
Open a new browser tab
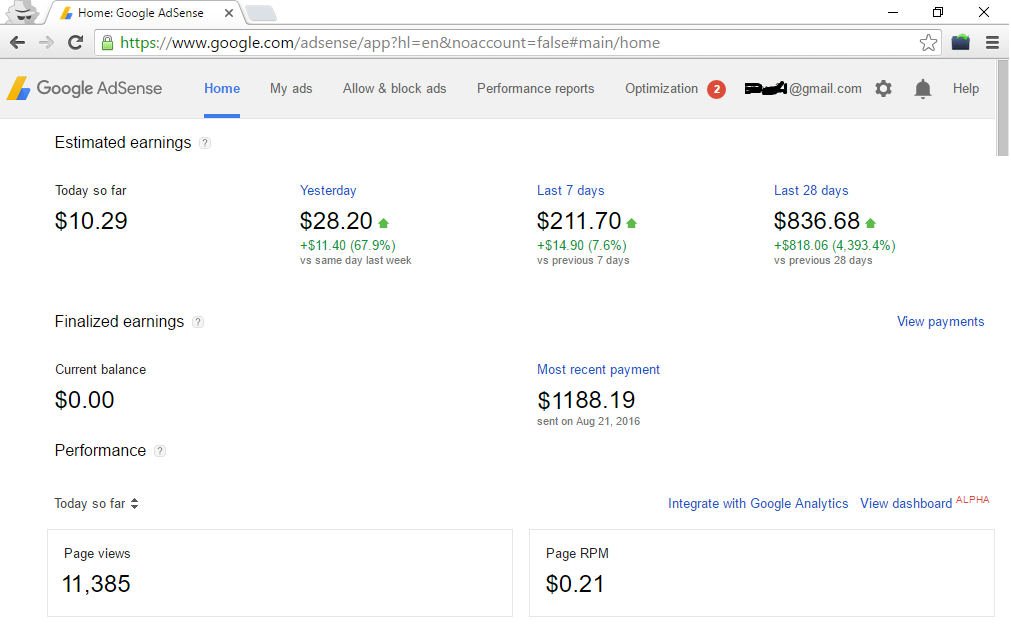[x=261, y=13]
